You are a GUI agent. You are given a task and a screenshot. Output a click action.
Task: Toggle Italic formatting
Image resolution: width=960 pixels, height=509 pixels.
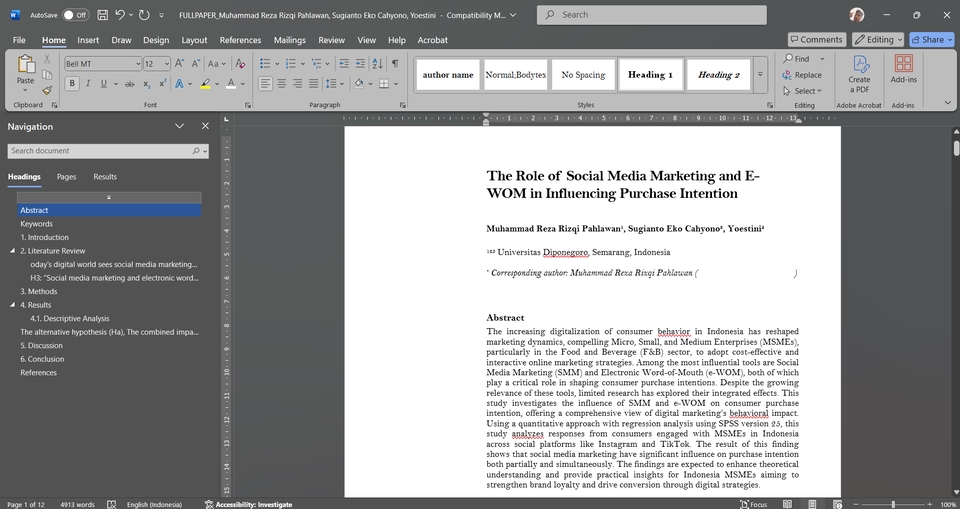(x=88, y=84)
